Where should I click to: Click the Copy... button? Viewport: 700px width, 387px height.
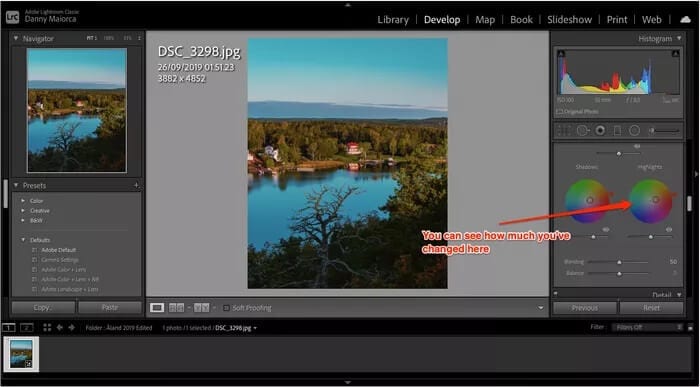43,308
